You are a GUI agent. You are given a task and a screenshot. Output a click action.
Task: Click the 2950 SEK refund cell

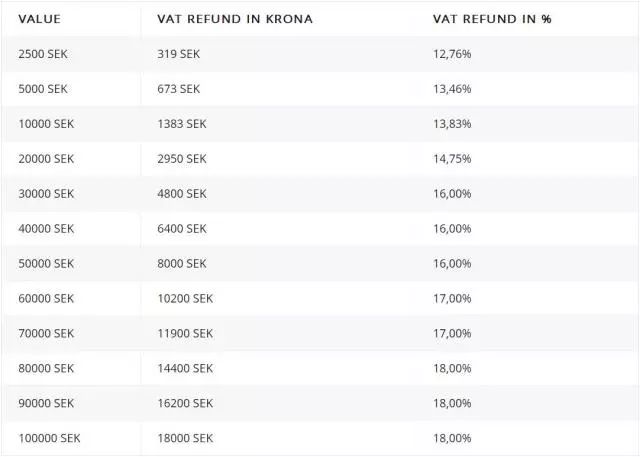click(x=182, y=159)
